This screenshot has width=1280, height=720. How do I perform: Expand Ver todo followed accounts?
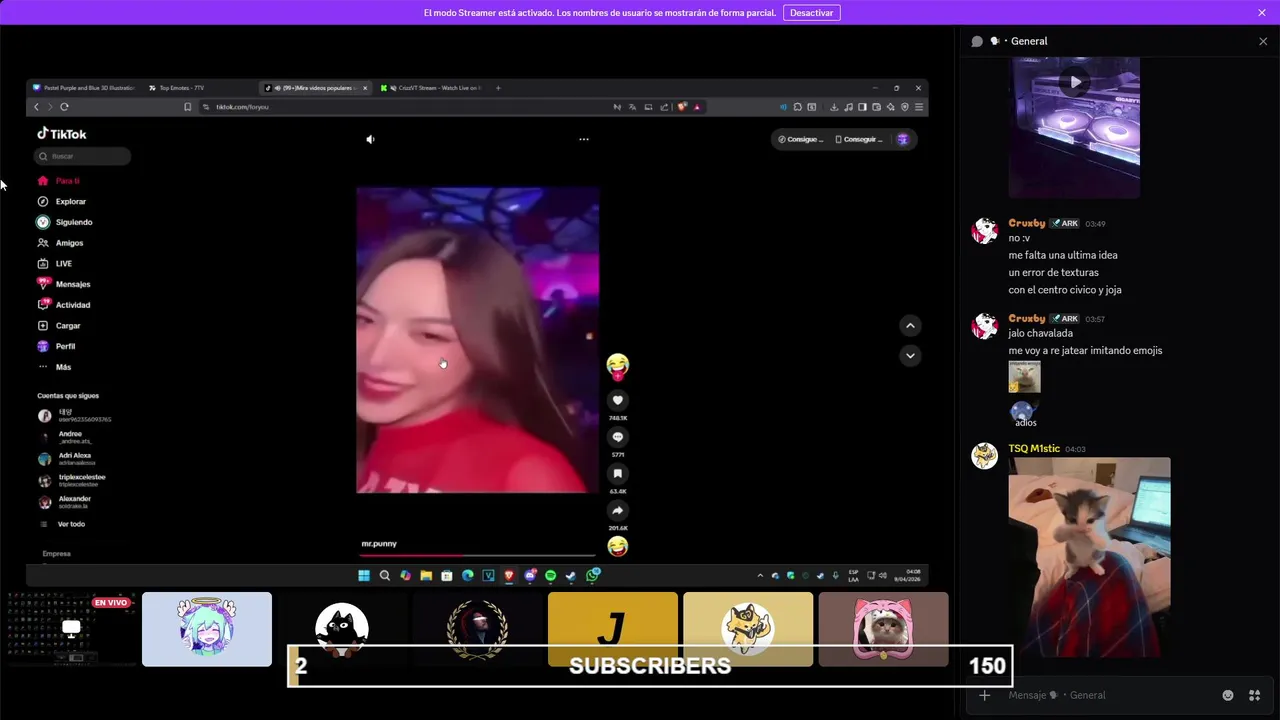click(62, 524)
